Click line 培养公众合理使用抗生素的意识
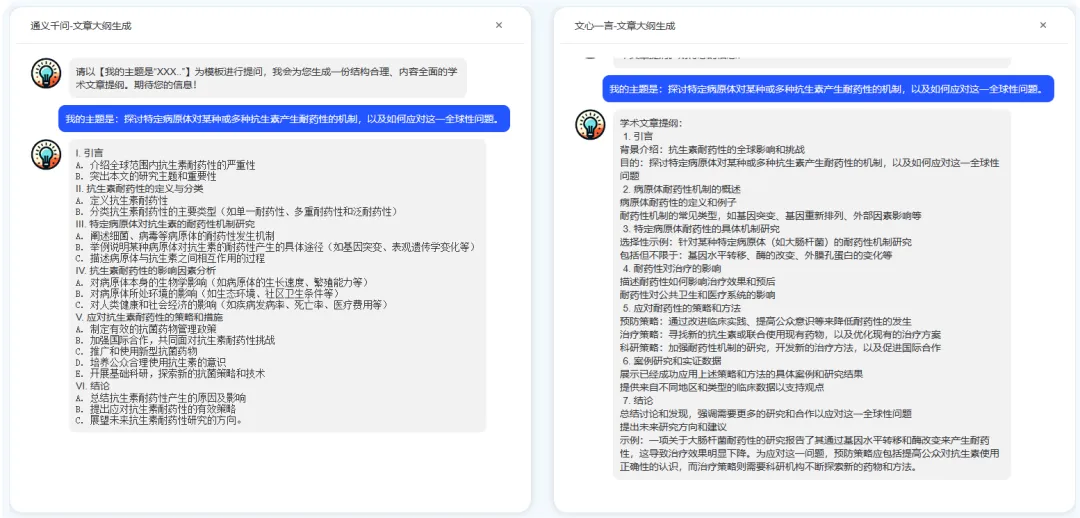 (x=151, y=364)
